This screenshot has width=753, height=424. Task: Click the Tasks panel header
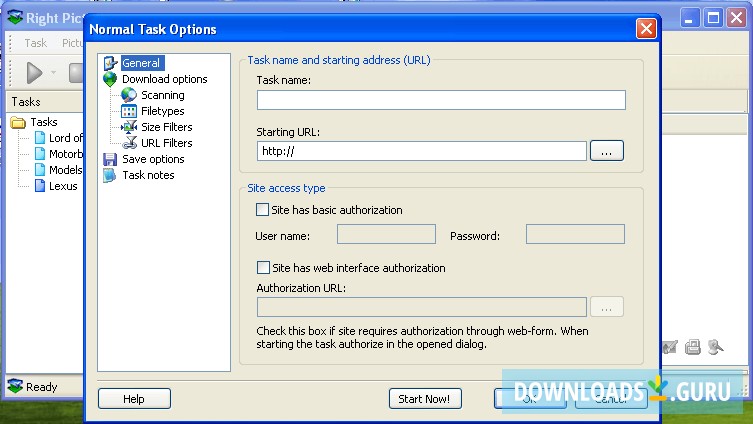46,102
